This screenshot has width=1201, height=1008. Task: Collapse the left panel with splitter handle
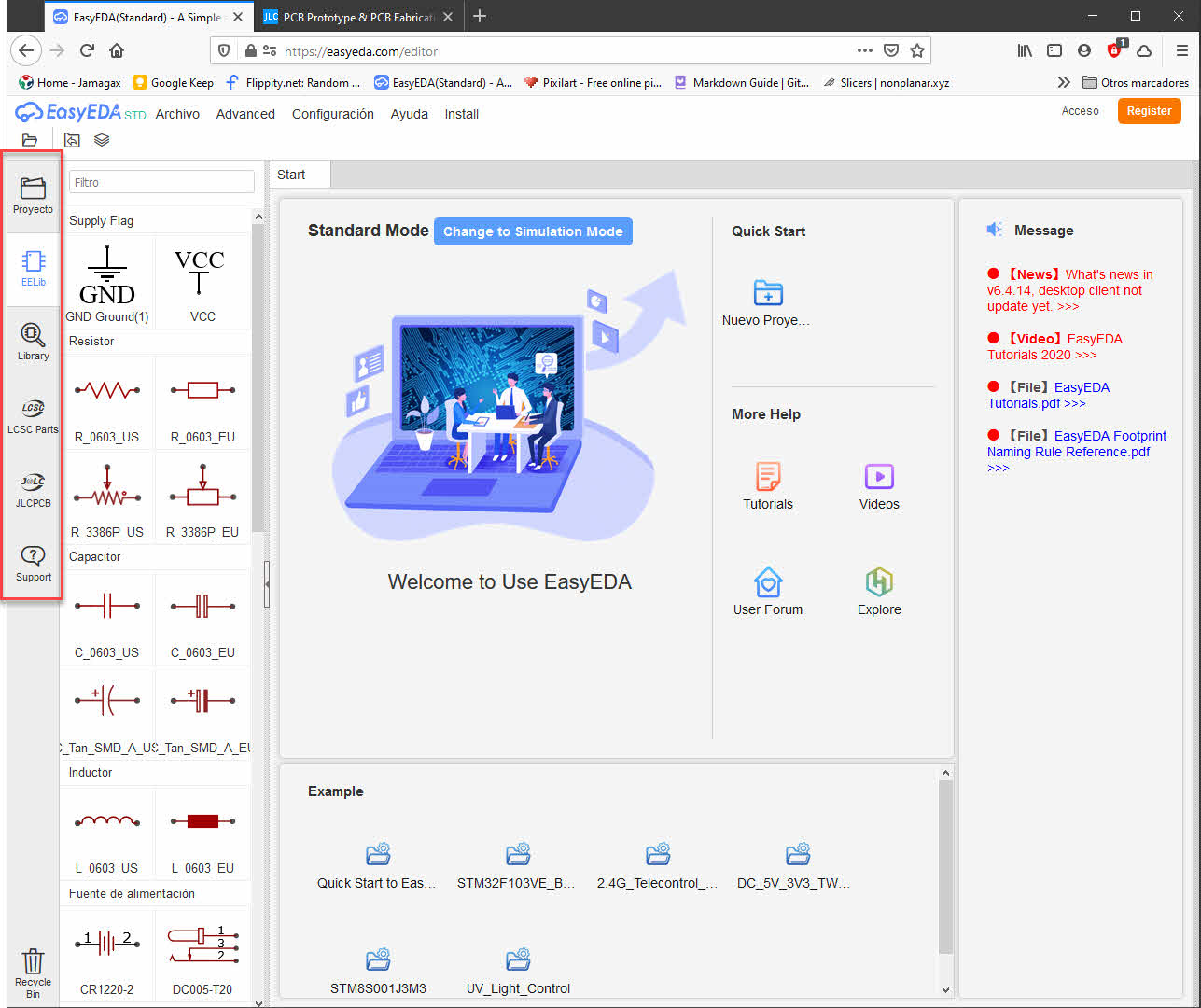267,584
